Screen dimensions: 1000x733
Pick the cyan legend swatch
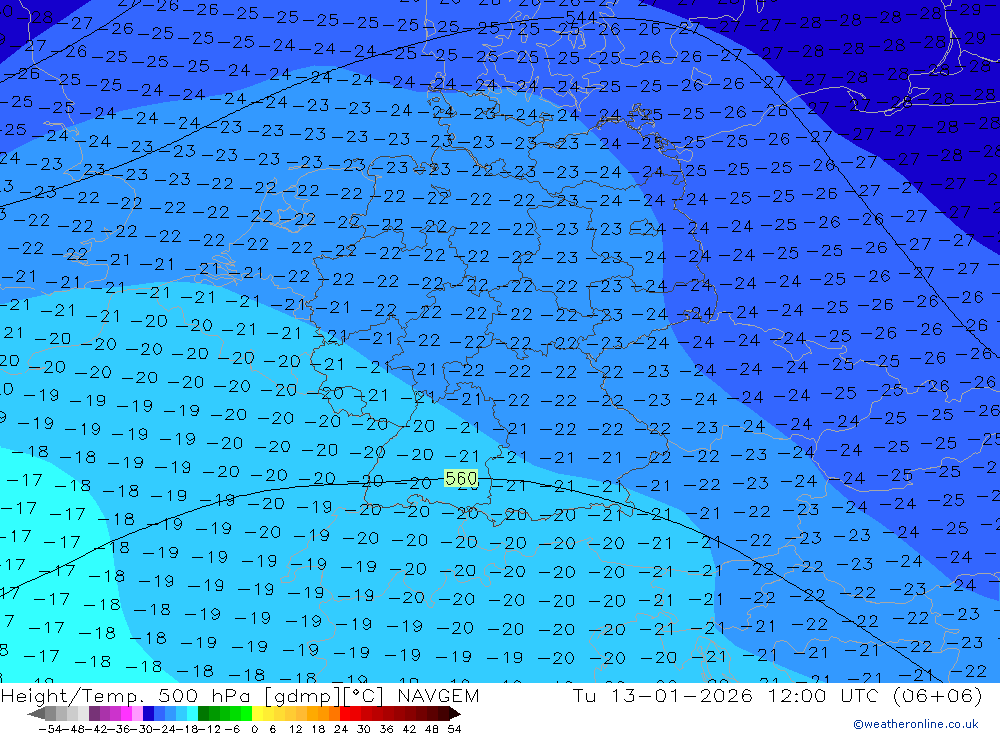[192, 714]
